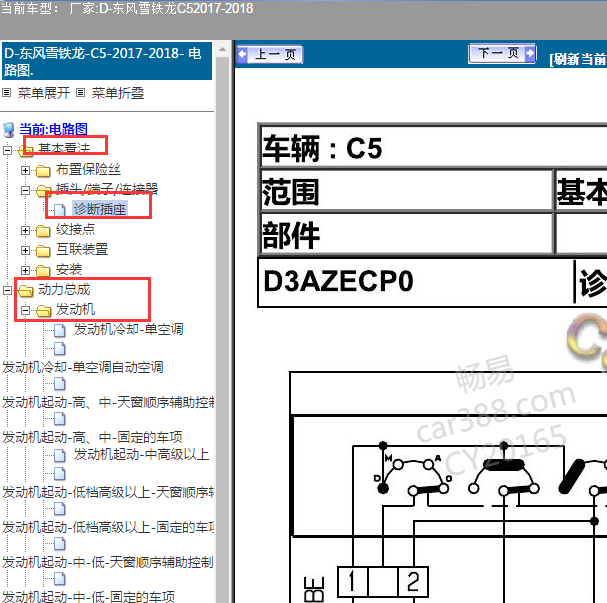Click the 发动机冷却-单空调 page icon

[x=60, y=331]
